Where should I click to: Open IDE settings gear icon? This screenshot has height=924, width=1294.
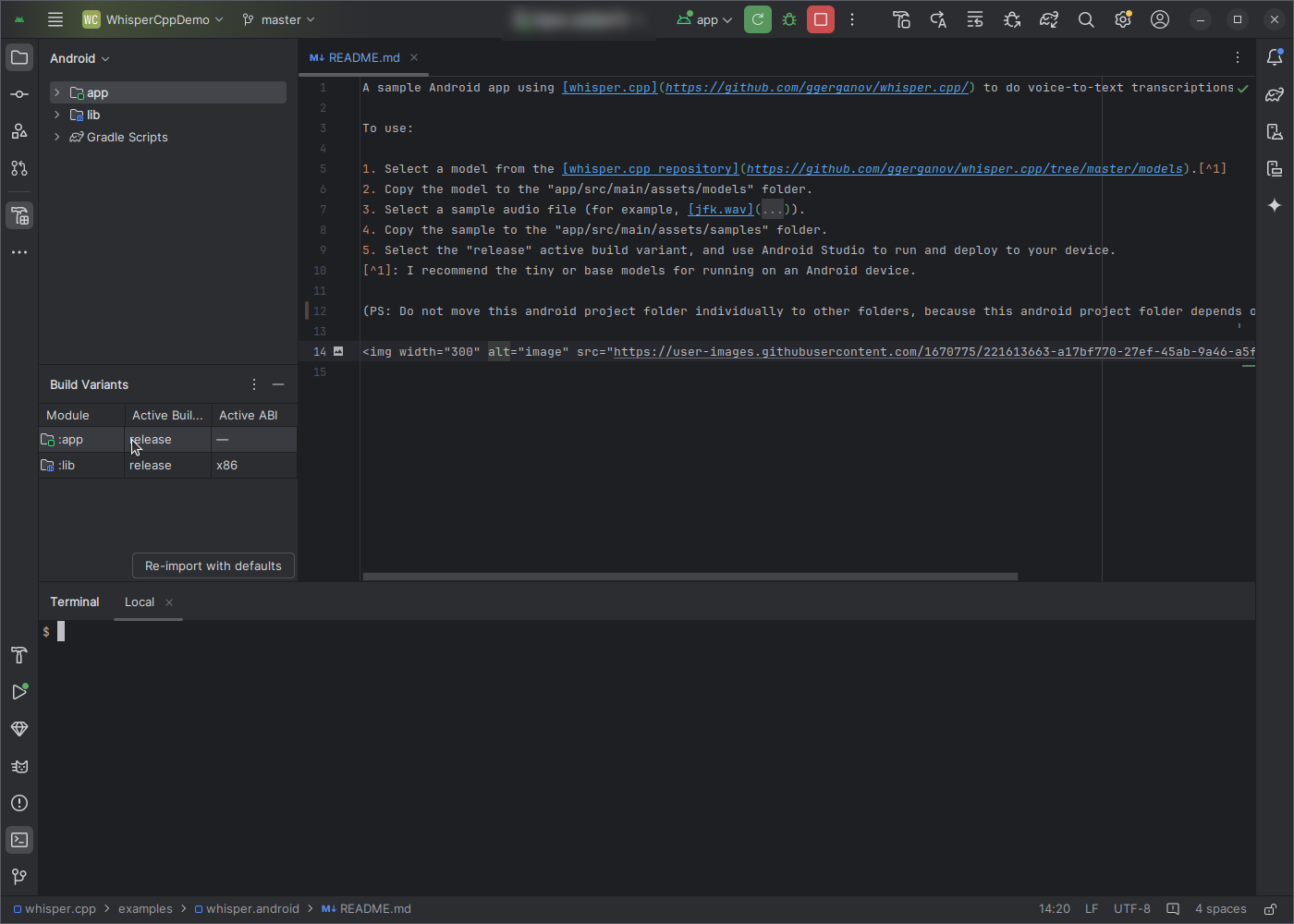1123,19
